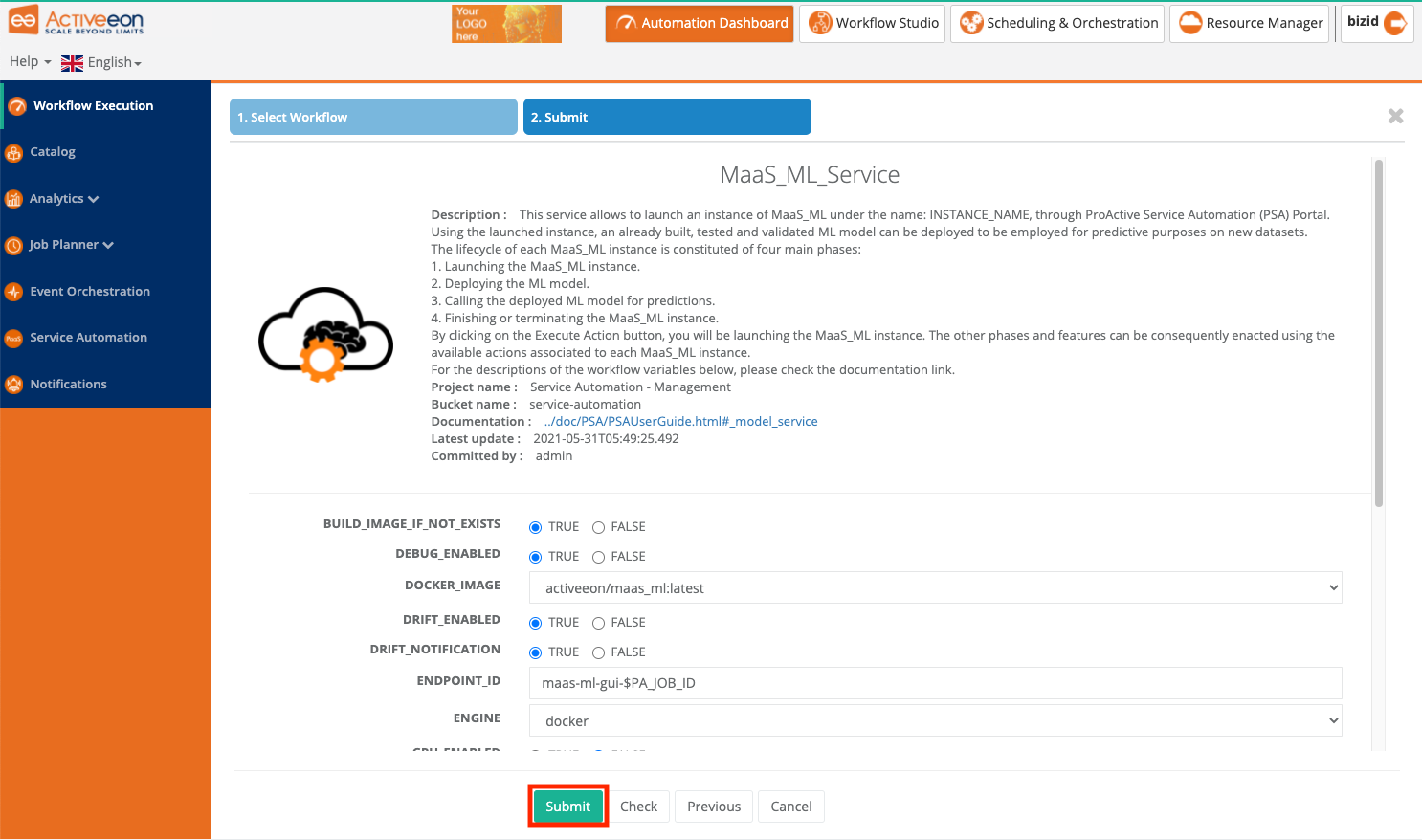Click the Check button
1422x840 pixels.
coord(638,807)
